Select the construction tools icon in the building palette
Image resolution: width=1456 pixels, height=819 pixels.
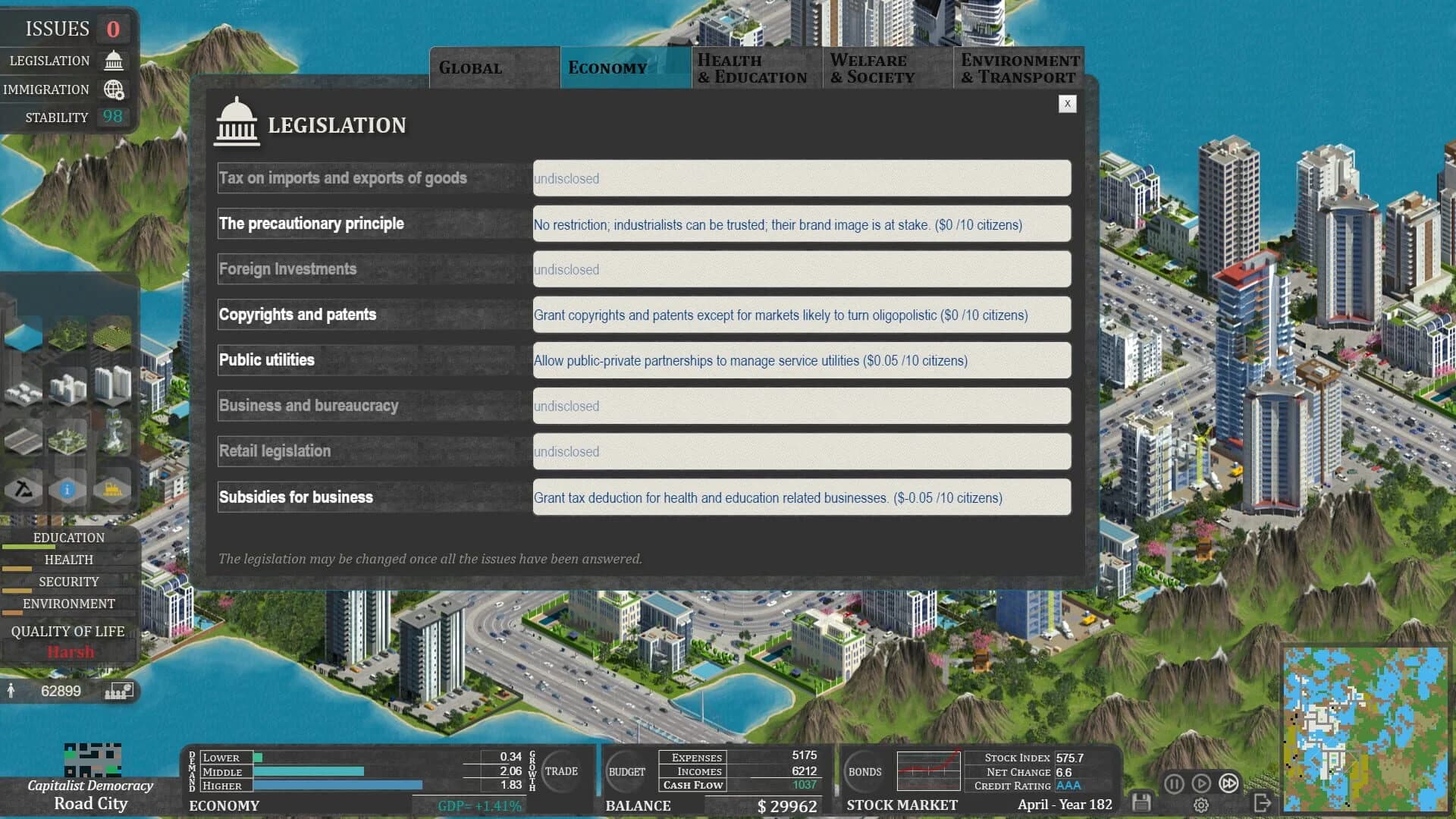tap(24, 489)
